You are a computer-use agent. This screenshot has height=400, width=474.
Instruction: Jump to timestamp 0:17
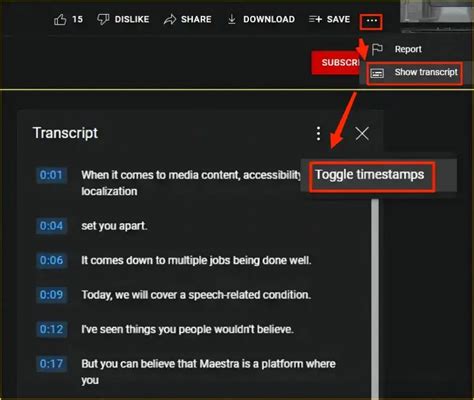[x=51, y=364]
